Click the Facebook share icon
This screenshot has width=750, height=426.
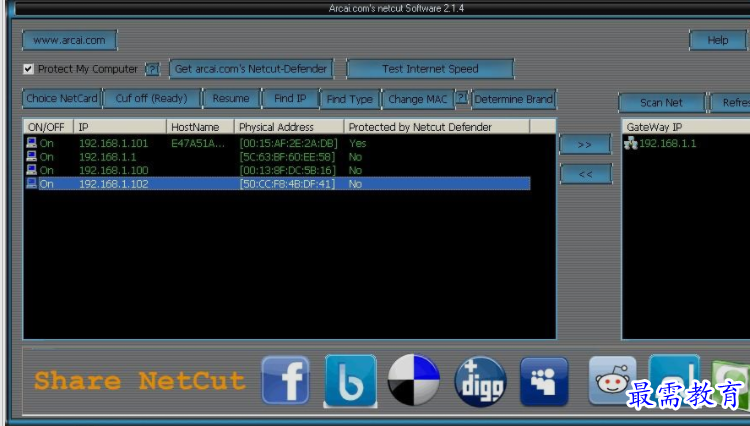pyautogui.click(x=286, y=380)
